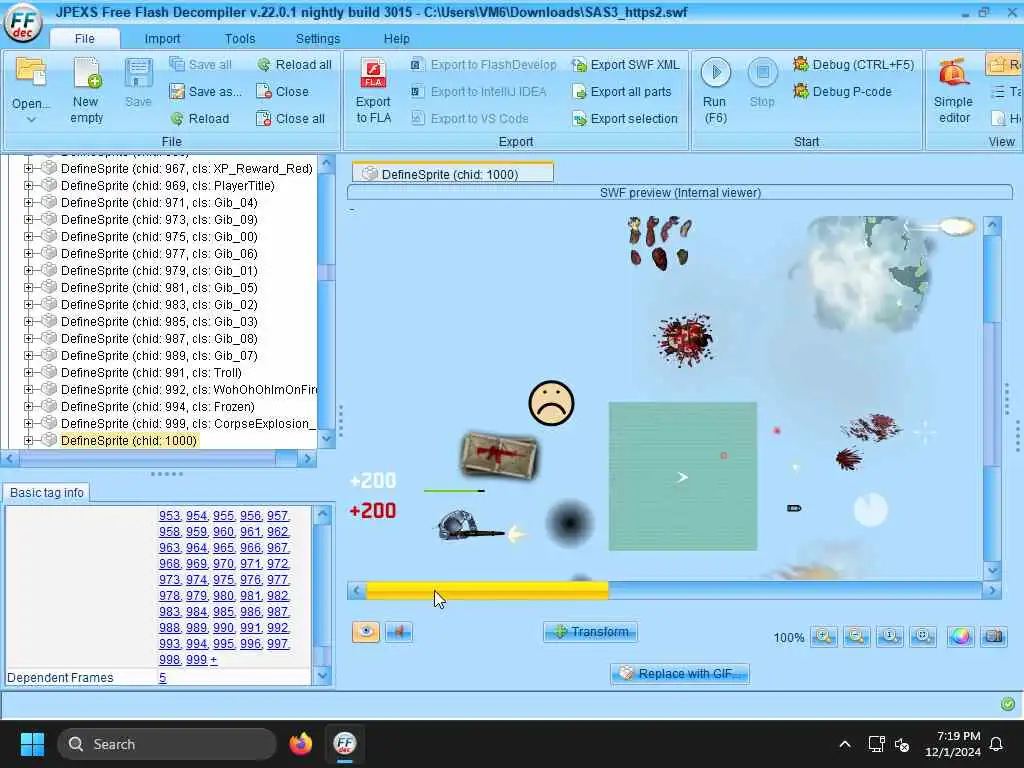Create a New empty SWF
This screenshot has height=768, width=1024.
tap(86, 90)
